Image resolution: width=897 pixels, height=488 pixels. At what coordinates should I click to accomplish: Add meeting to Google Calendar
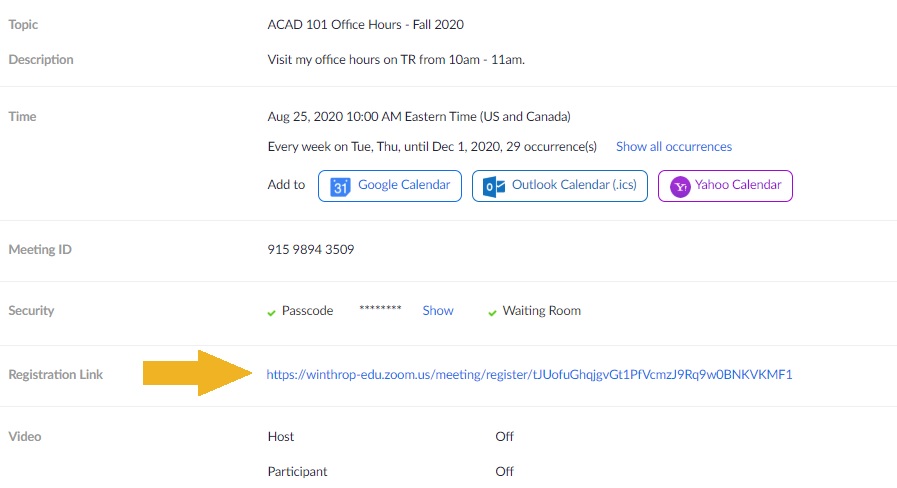click(390, 185)
